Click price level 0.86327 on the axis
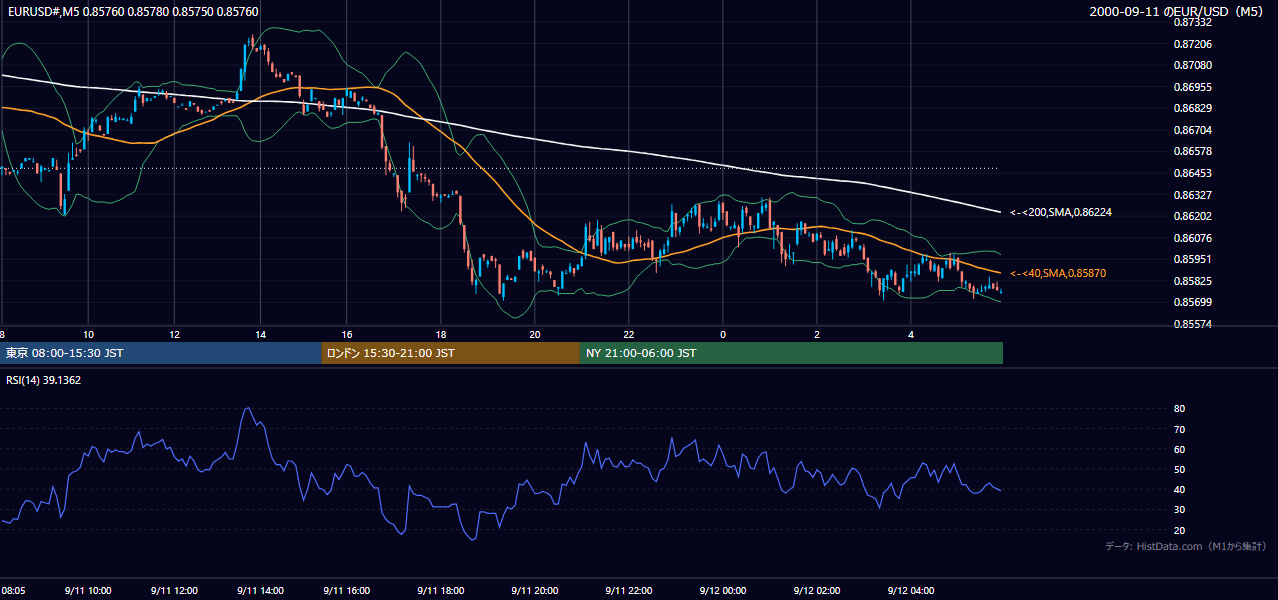This screenshot has height=600, width=1278. click(1192, 195)
